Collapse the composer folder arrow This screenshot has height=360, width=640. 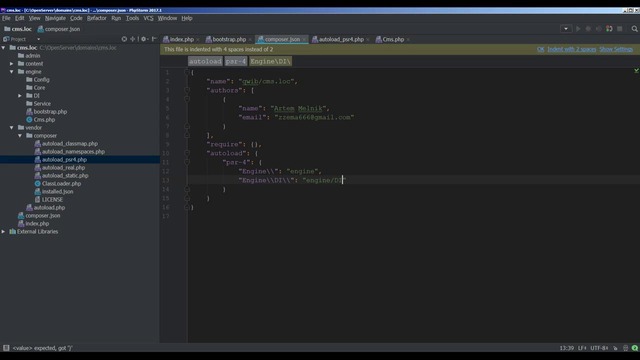[20, 136]
